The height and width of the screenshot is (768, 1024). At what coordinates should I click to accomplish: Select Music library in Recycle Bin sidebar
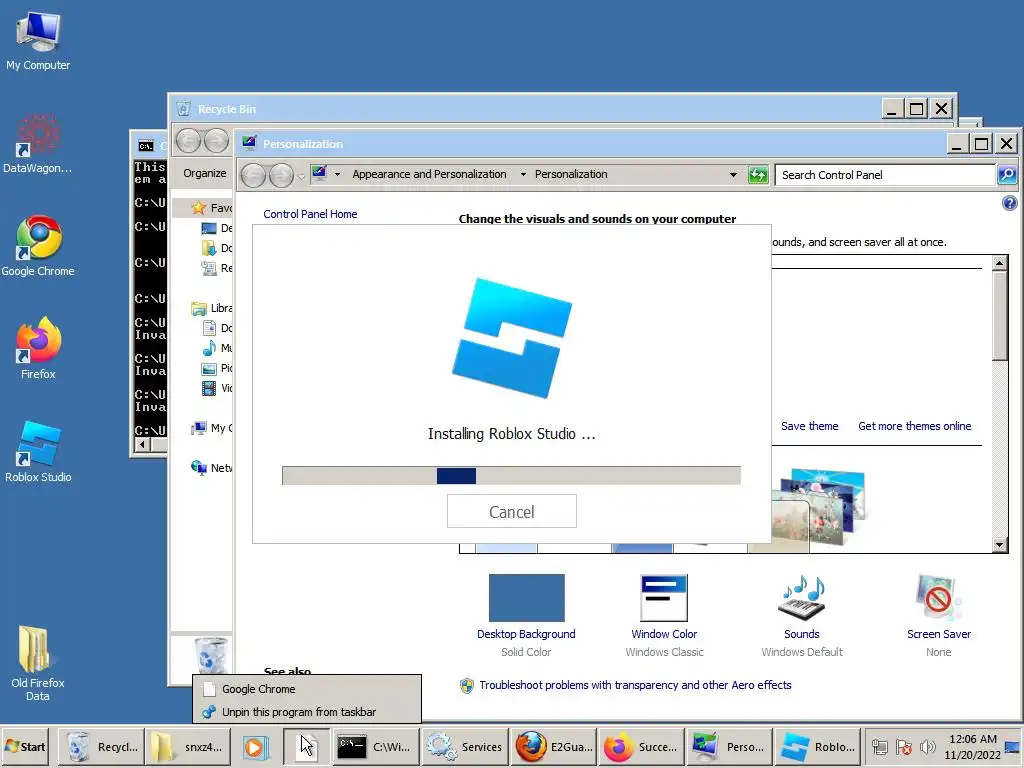pos(217,348)
